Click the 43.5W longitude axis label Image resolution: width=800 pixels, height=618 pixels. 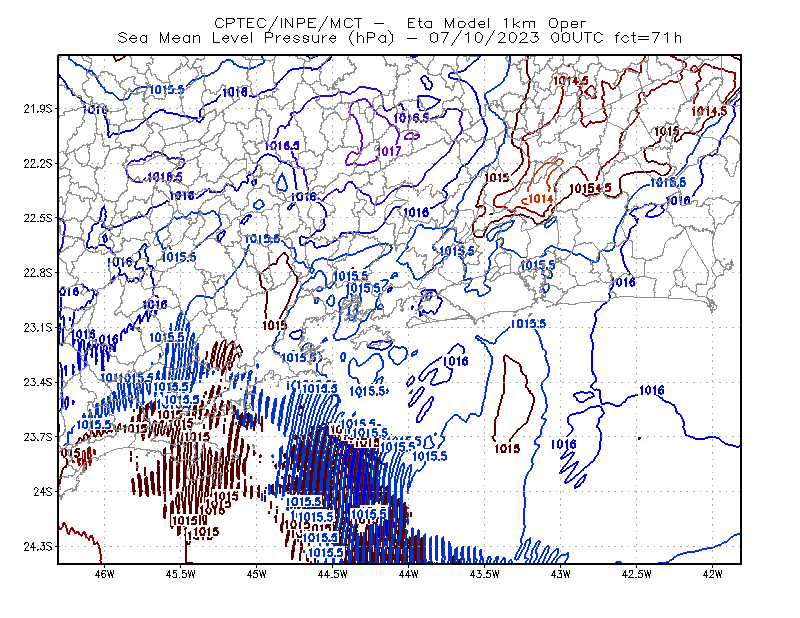(484, 575)
